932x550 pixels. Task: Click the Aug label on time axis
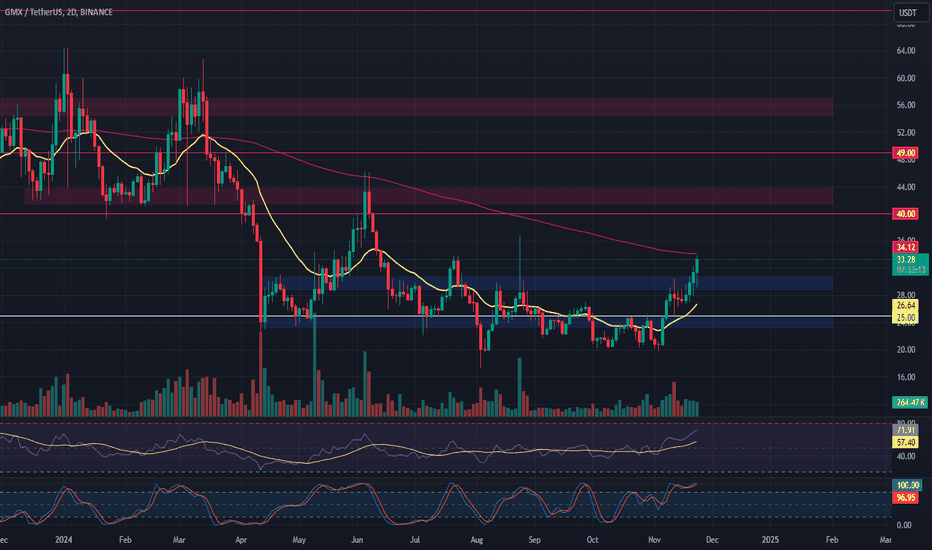point(476,540)
